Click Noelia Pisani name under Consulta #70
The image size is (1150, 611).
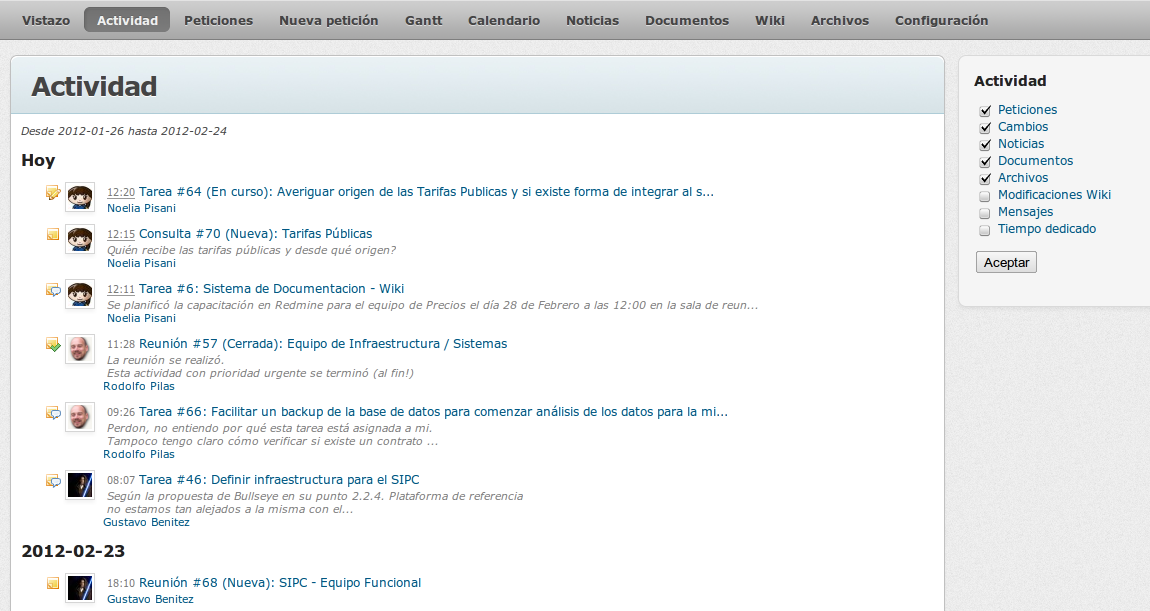point(142,263)
